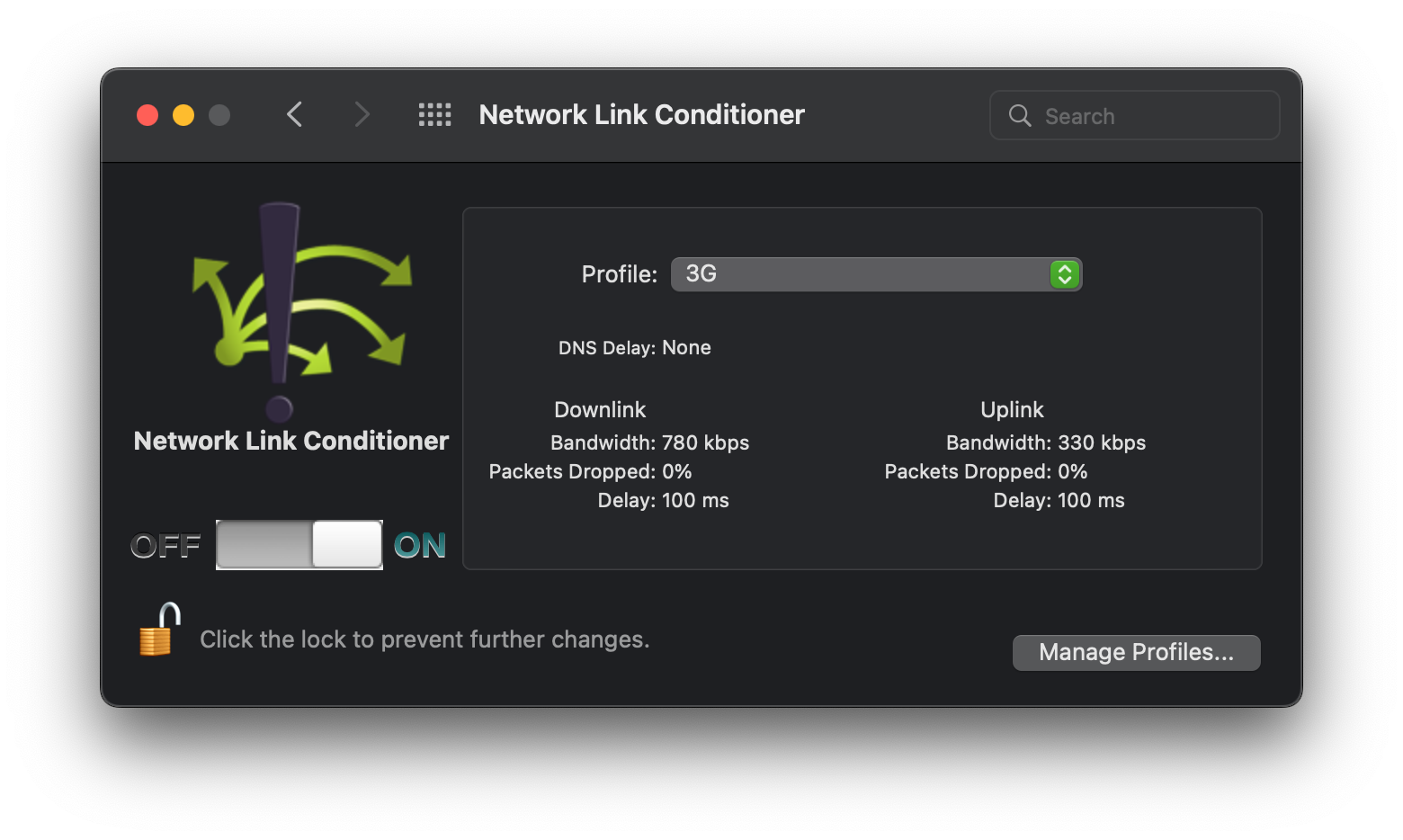Focus the Search field
The width and height of the screenshot is (1403, 840).
[x=1135, y=115]
